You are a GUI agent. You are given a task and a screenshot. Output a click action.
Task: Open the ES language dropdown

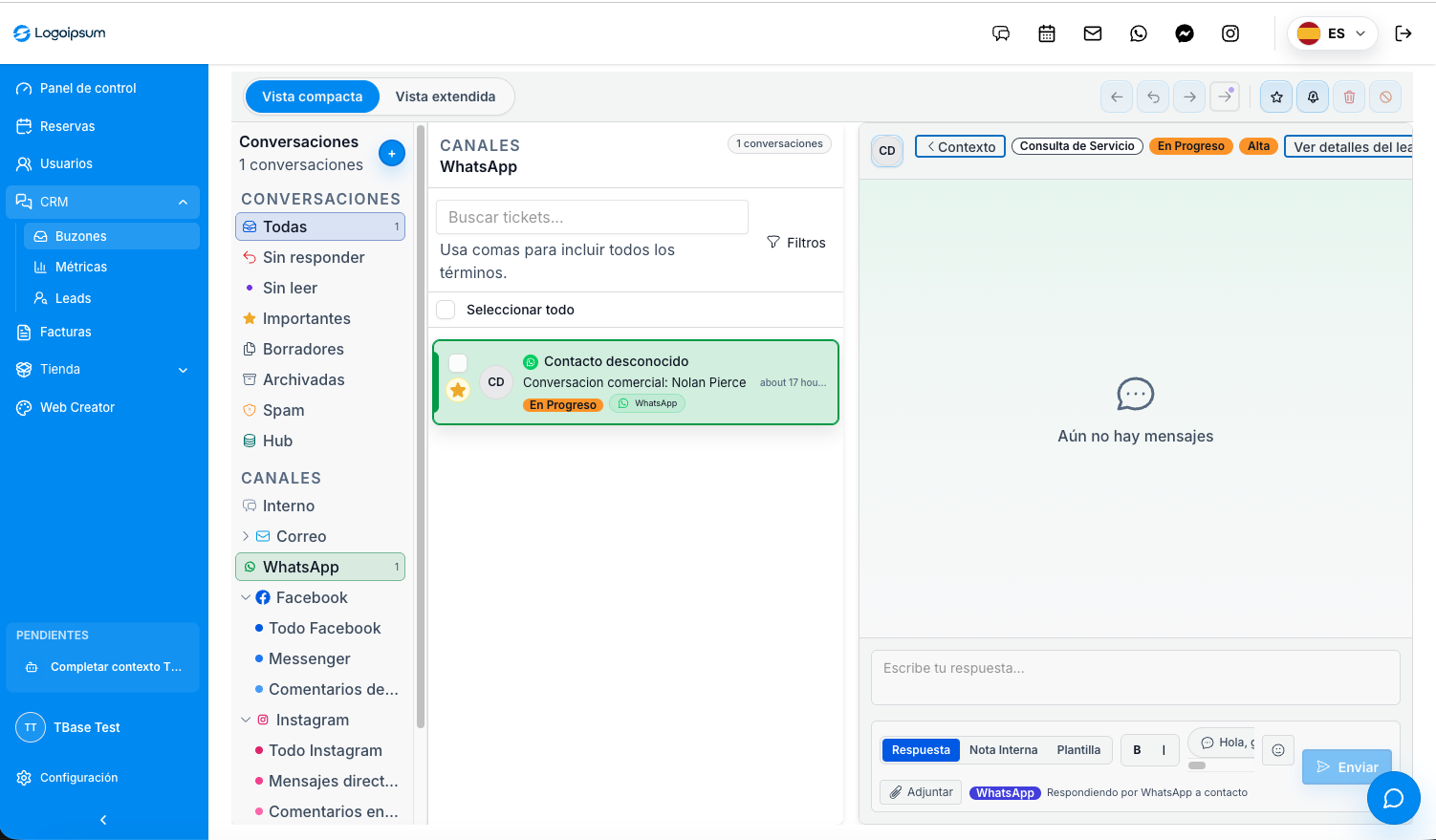1333,33
